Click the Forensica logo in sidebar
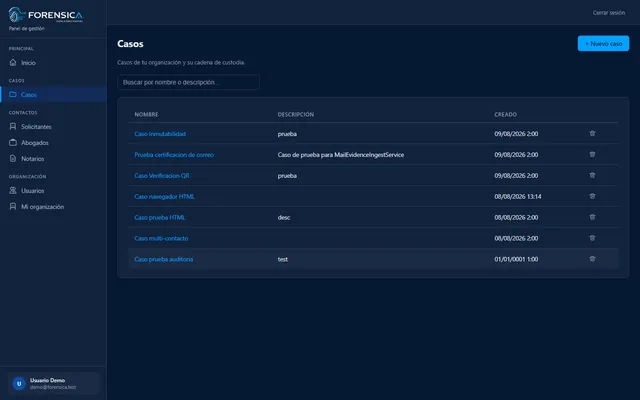This screenshot has height=400, width=640. [x=46, y=15]
